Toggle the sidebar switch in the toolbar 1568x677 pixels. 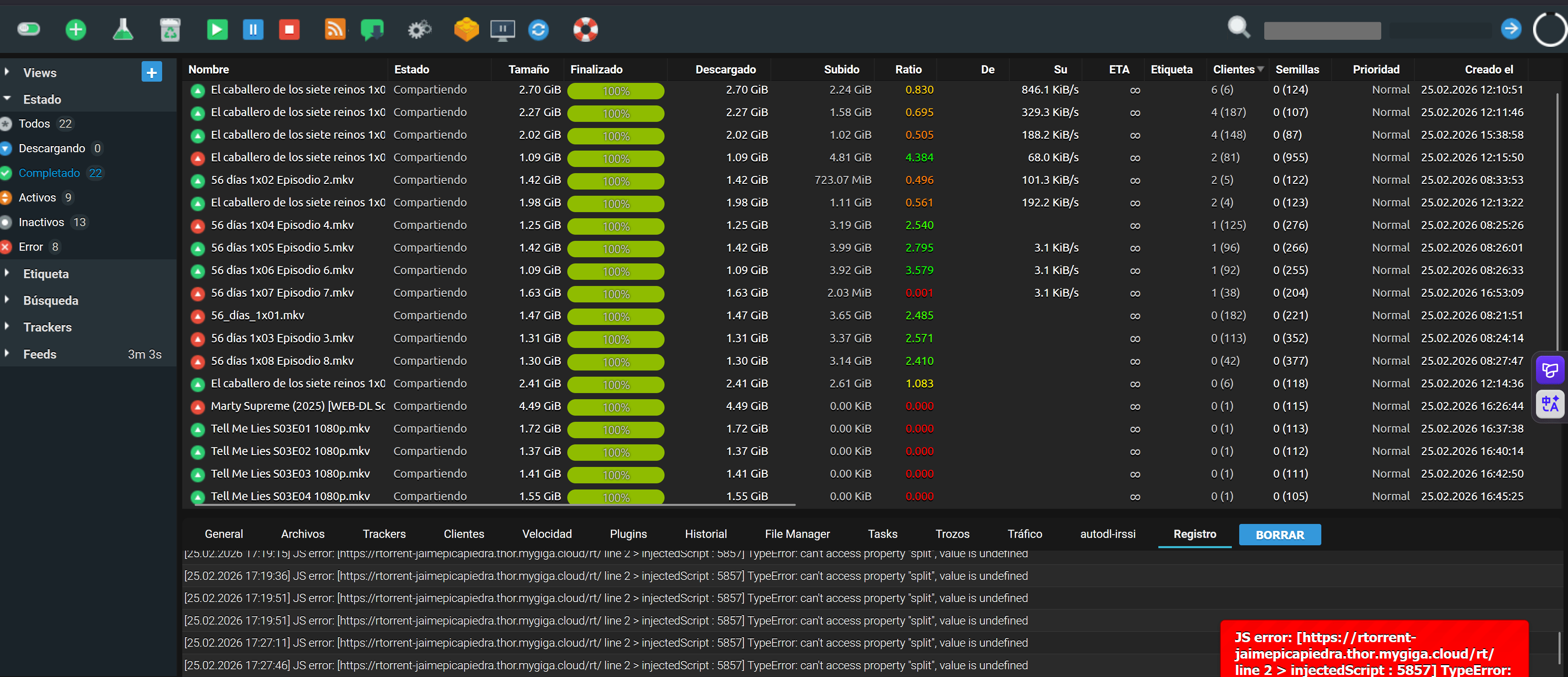pyautogui.click(x=29, y=29)
